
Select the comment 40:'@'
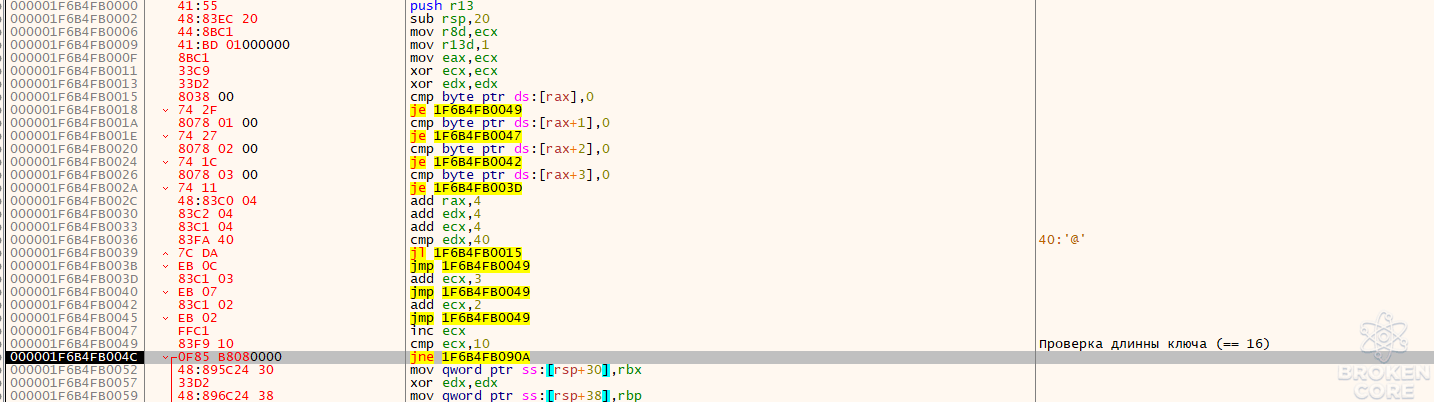pos(1062,240)
